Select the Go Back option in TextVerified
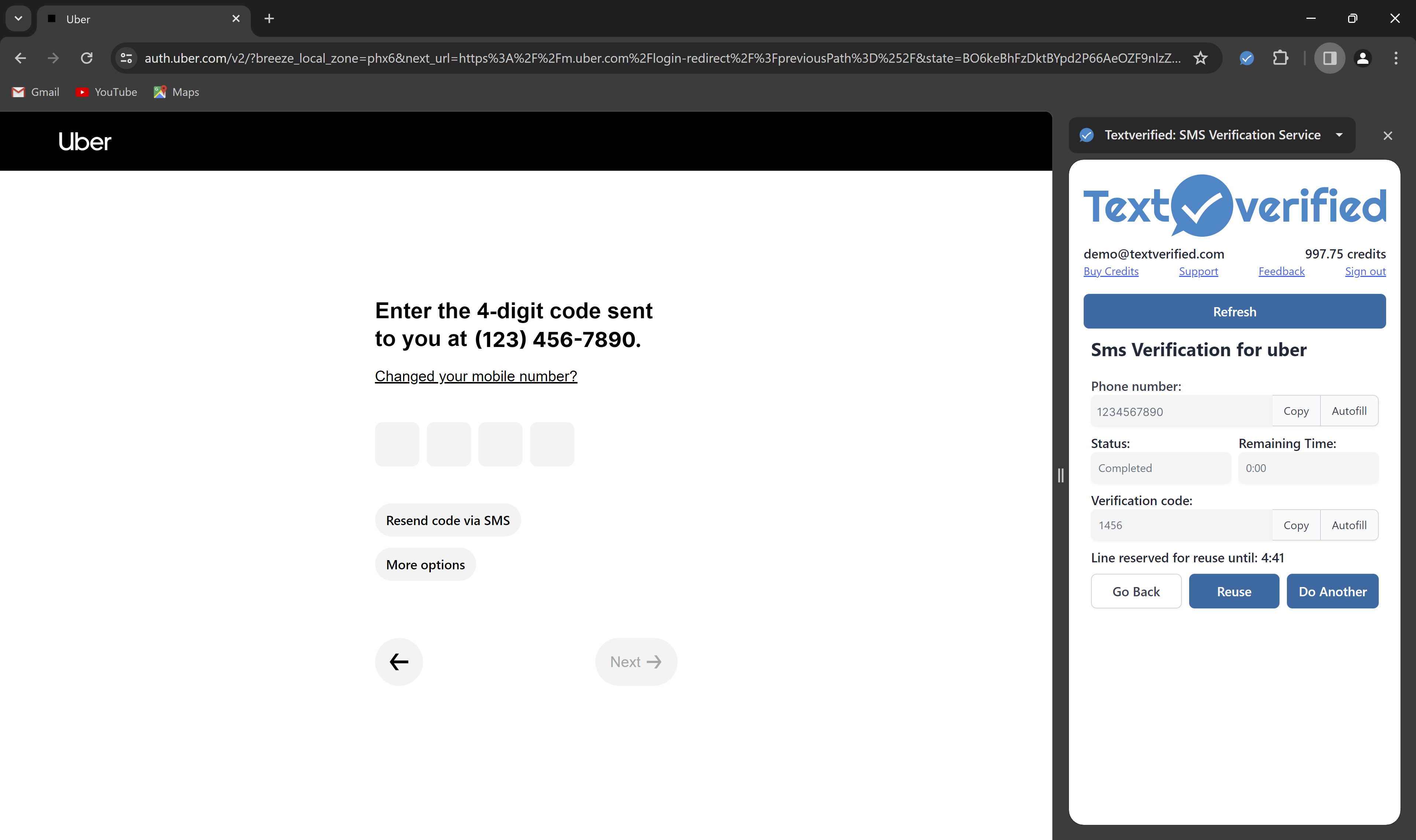This screenshot has height=840, width=1416. point(1136,591)
